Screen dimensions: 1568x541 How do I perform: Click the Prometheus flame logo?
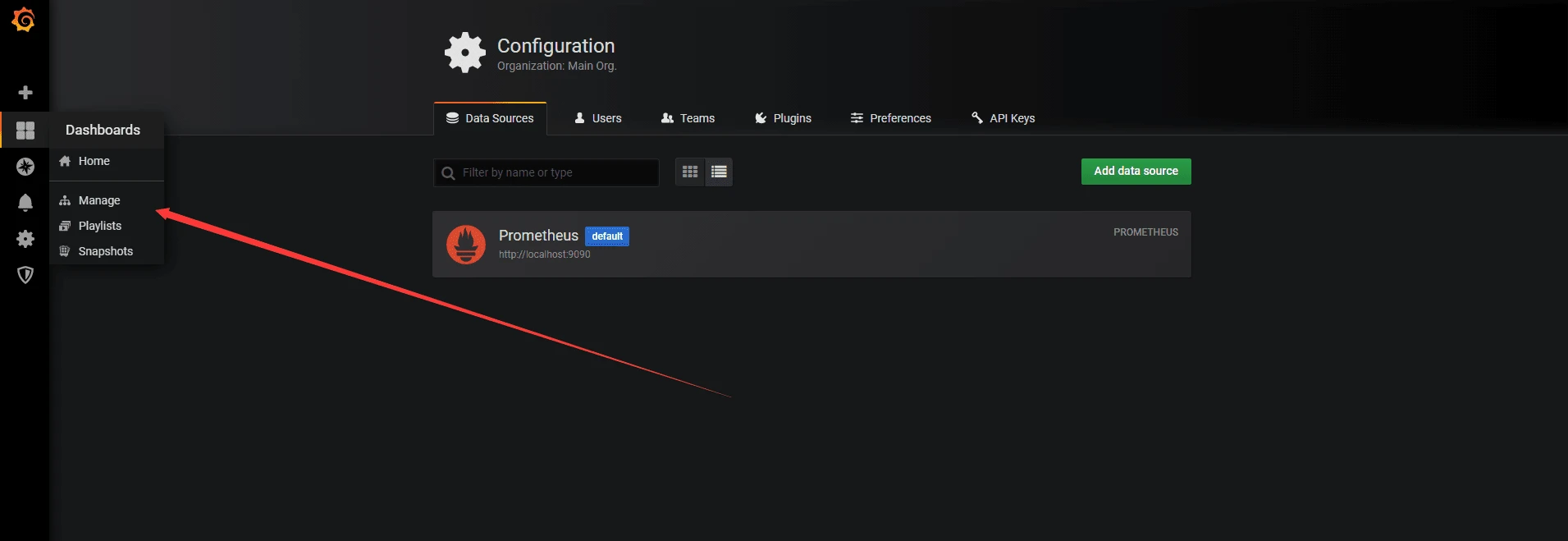click(465, 245)
